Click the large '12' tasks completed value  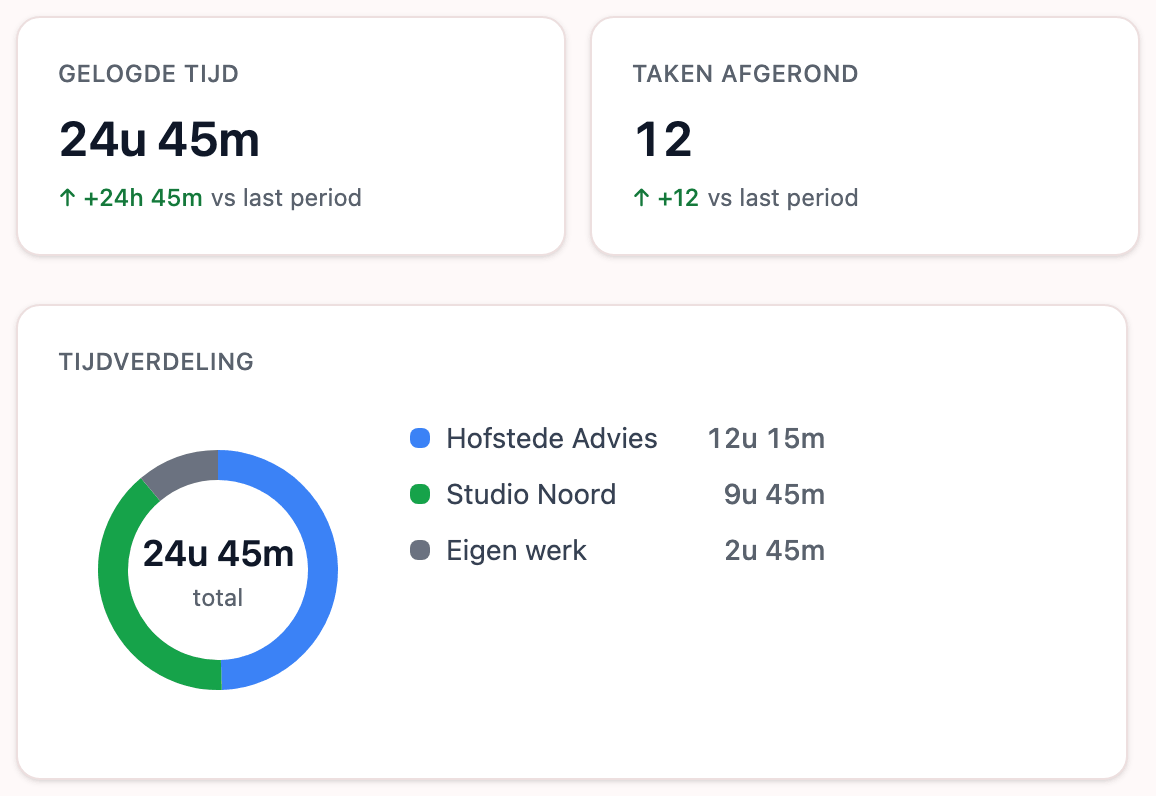click(x=664, y=139)
